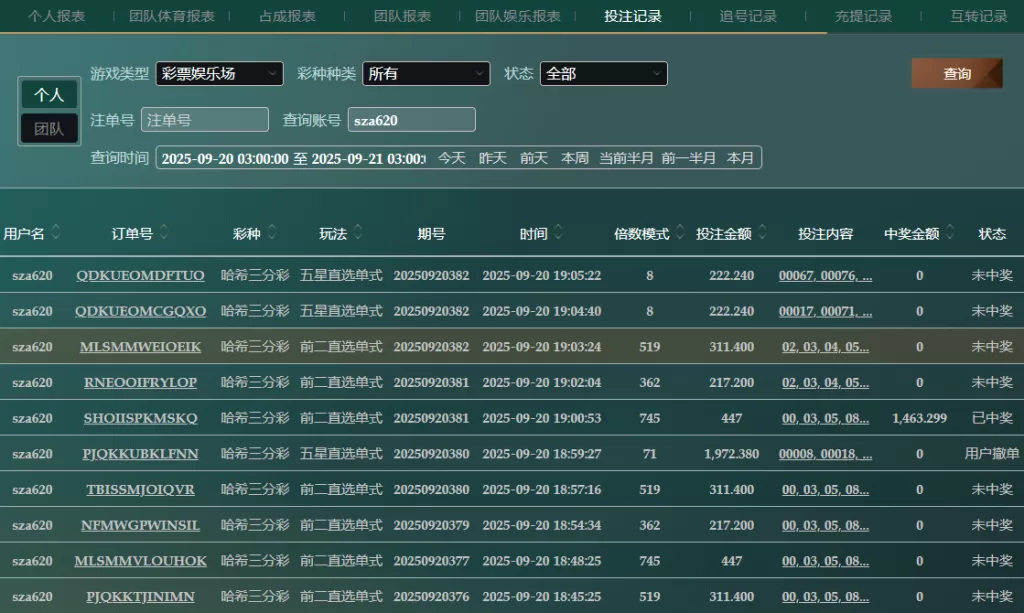Sort table by 用户名 column sort icon
This screenshot has height=613, width=1024.
[x=56, y=233]
